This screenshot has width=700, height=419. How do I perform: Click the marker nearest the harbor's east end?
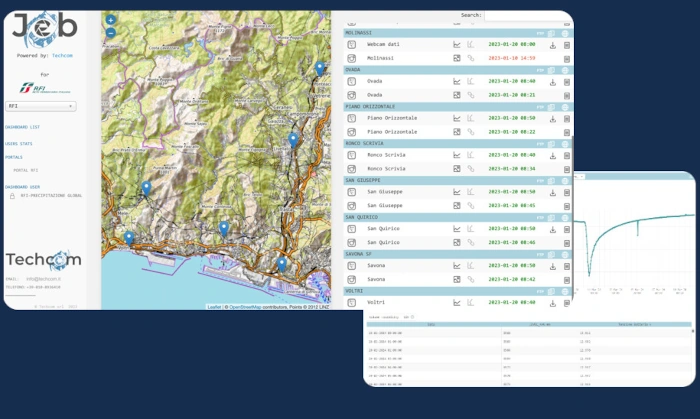tap(282, 264)
